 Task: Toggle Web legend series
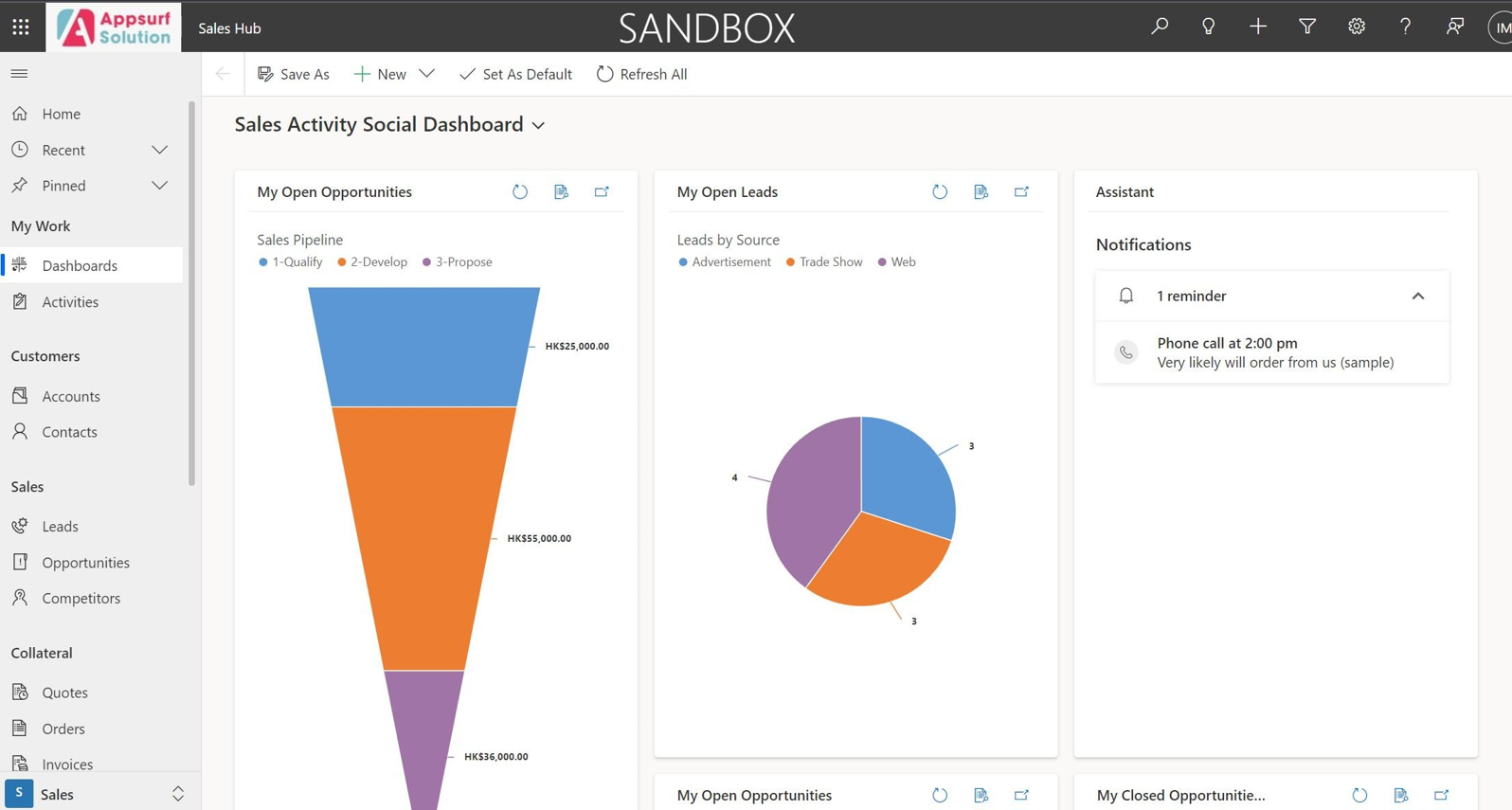click(896, 261)
